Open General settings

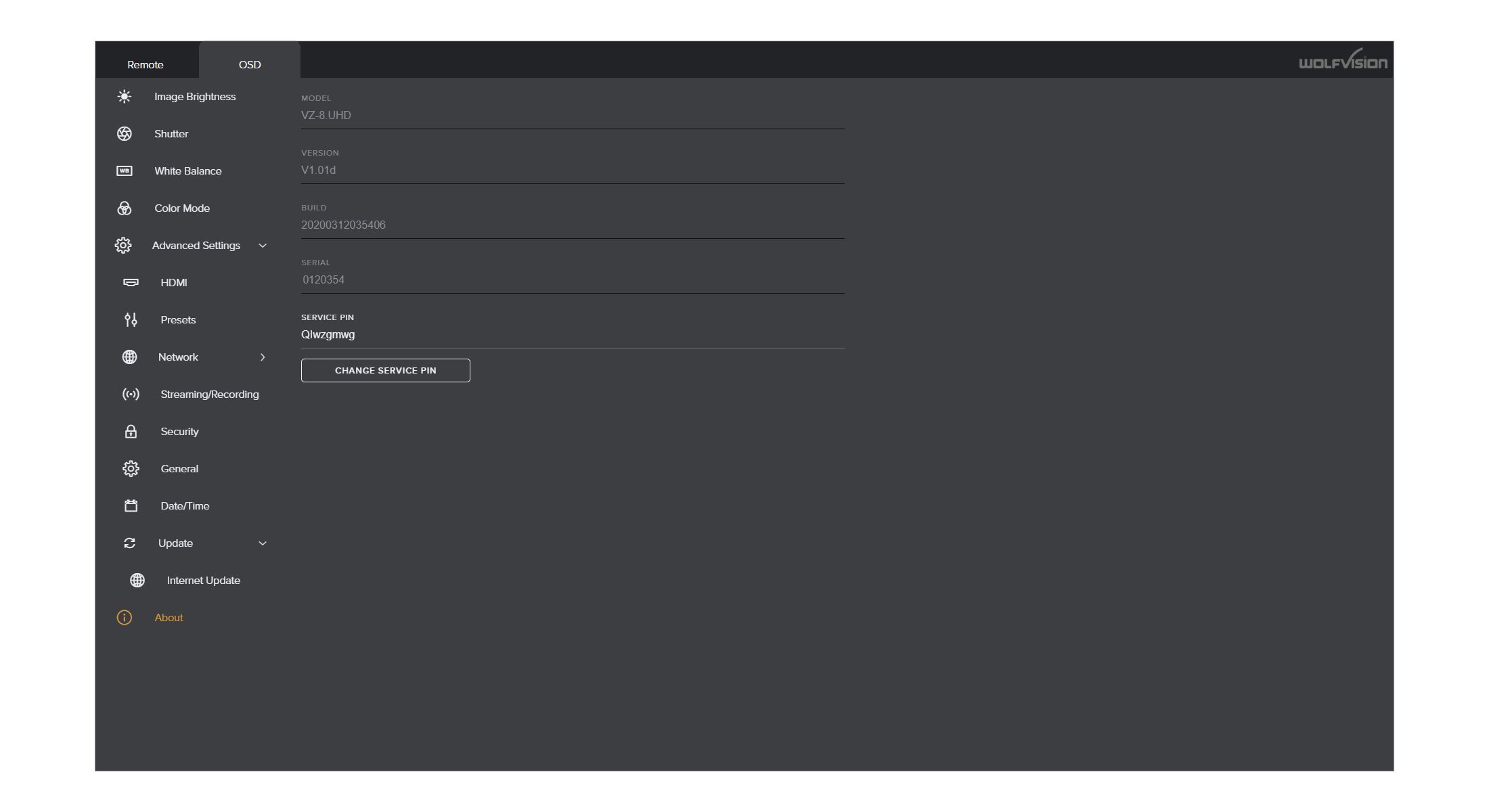point(179,469)
